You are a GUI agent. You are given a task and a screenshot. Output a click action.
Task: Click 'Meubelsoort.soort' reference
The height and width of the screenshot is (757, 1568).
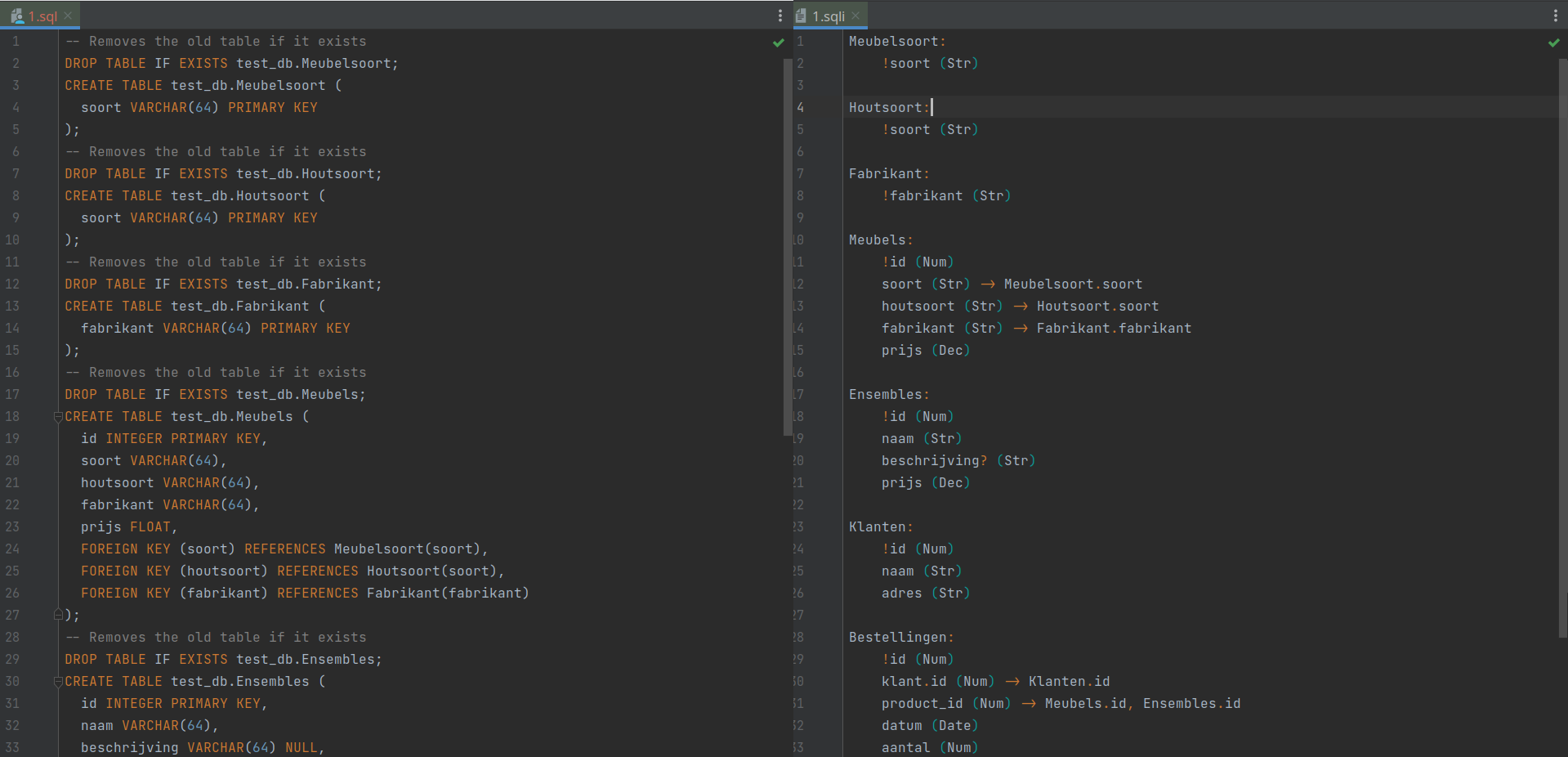(1074, 284)
